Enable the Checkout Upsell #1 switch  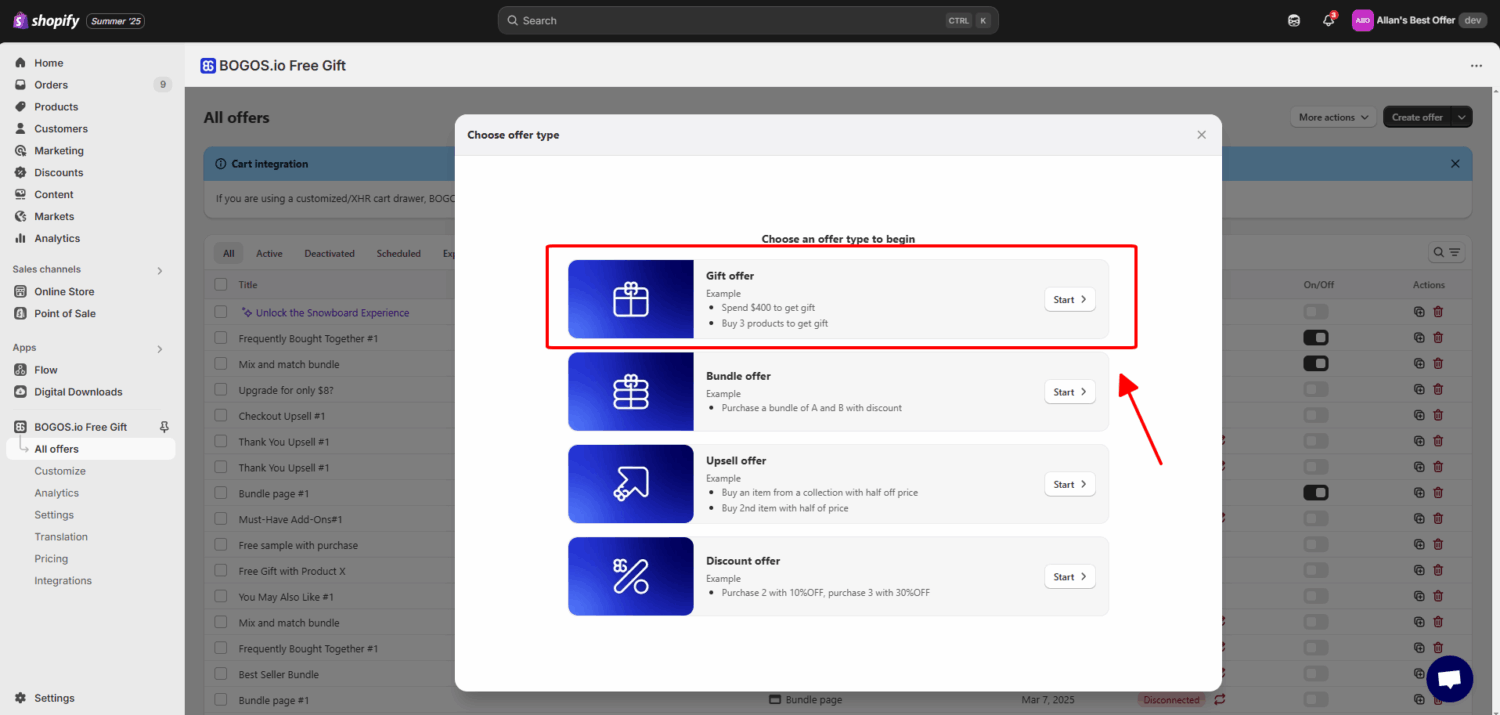pyautogui.click(x=1316, y=416)
